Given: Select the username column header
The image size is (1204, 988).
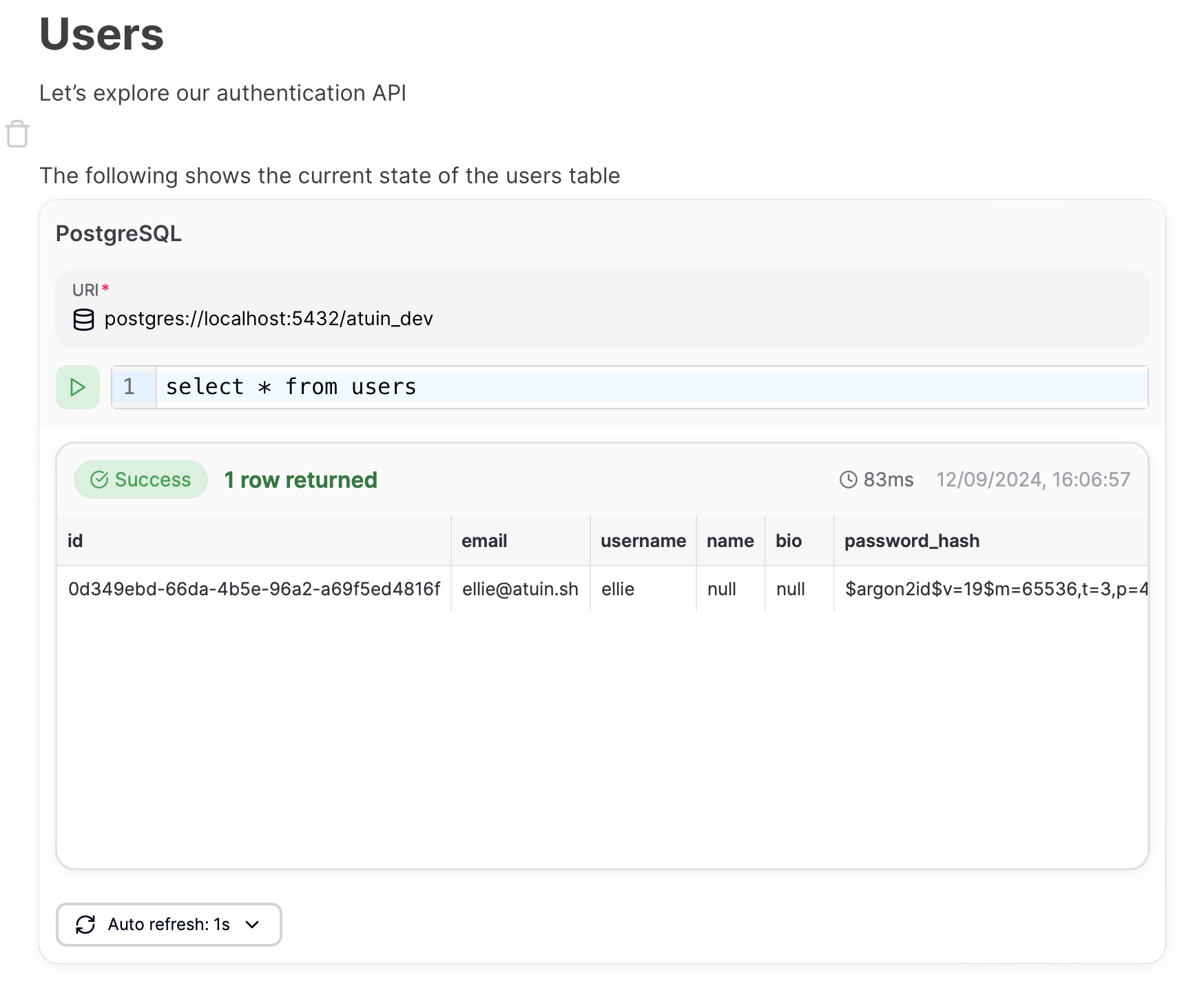Looking at the screenshot, I should pyautogui.click(x=643, y=541).
